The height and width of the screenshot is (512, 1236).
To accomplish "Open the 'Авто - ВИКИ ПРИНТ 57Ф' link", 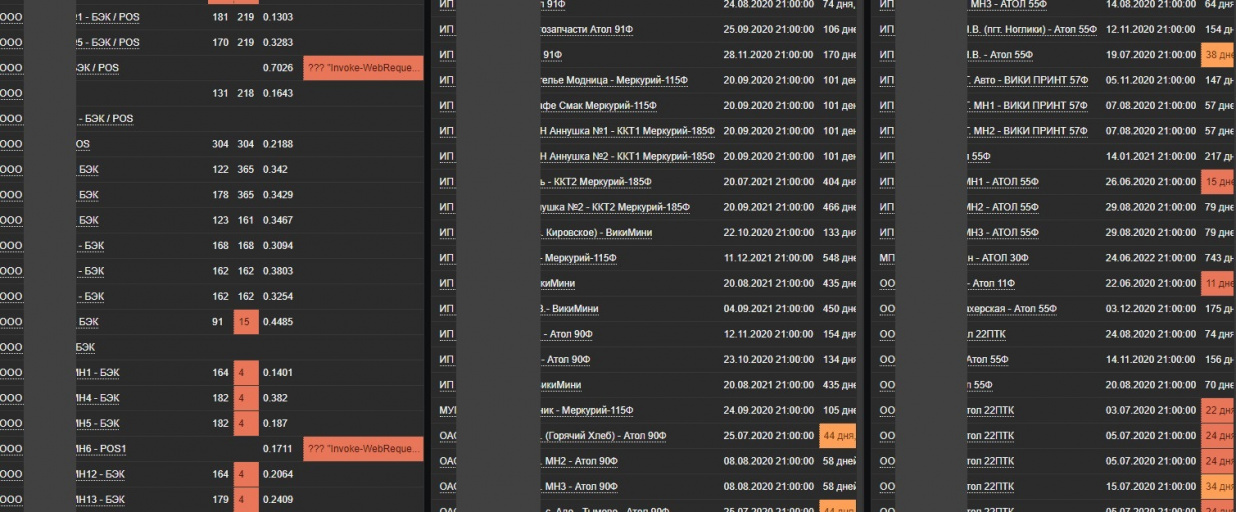I will [x=1026, y=80].
